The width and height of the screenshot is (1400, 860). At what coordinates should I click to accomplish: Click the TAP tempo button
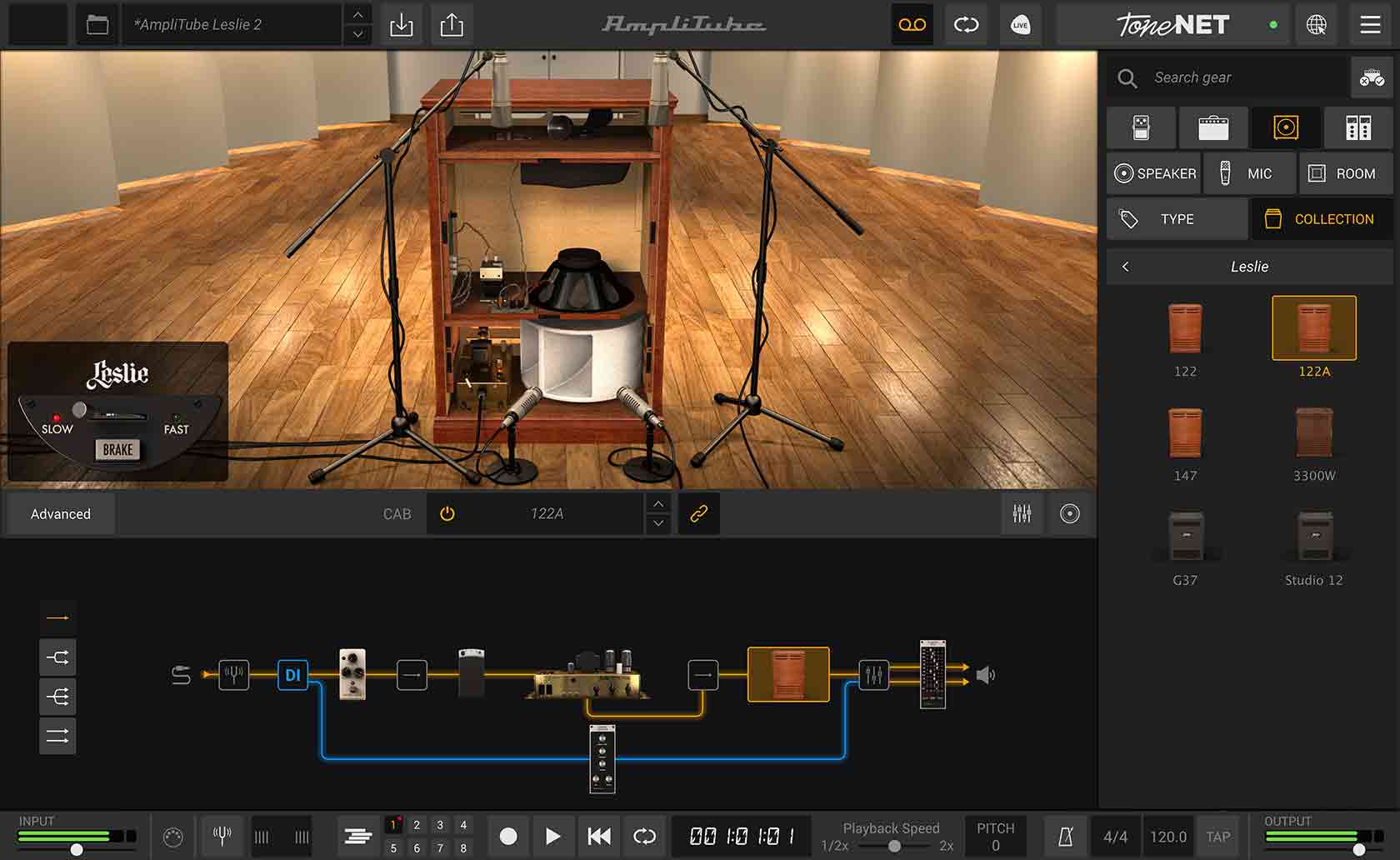pyautogui.click(x=1217, y=836)
